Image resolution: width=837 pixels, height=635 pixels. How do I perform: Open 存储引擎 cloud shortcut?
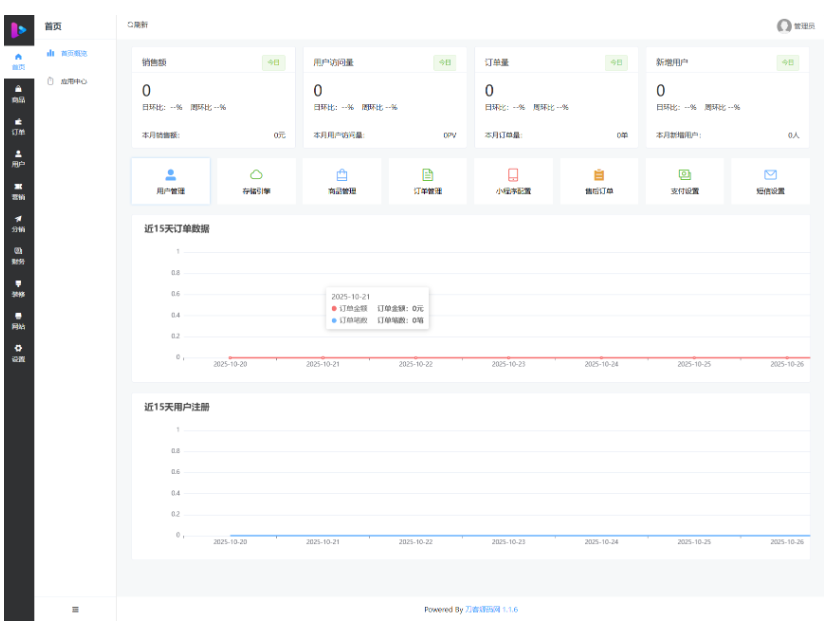point(256,180)
